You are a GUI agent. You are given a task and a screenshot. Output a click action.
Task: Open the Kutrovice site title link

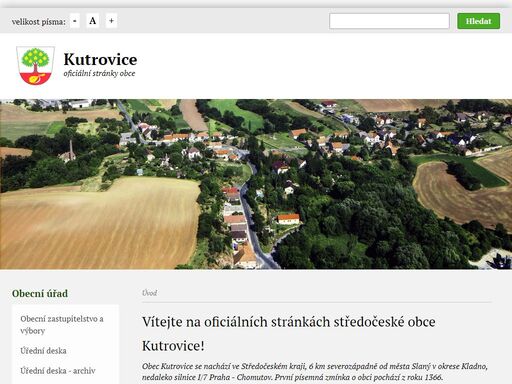[100, 59]
